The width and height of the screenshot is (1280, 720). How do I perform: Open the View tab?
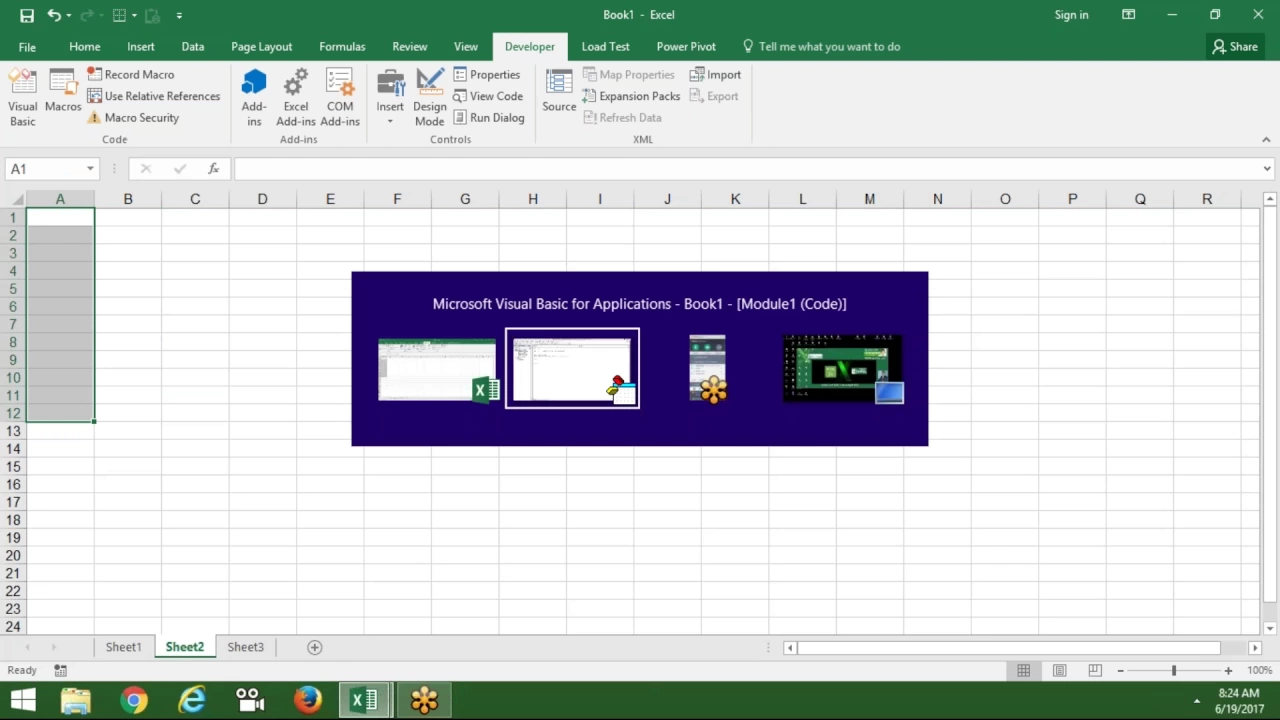466,46
